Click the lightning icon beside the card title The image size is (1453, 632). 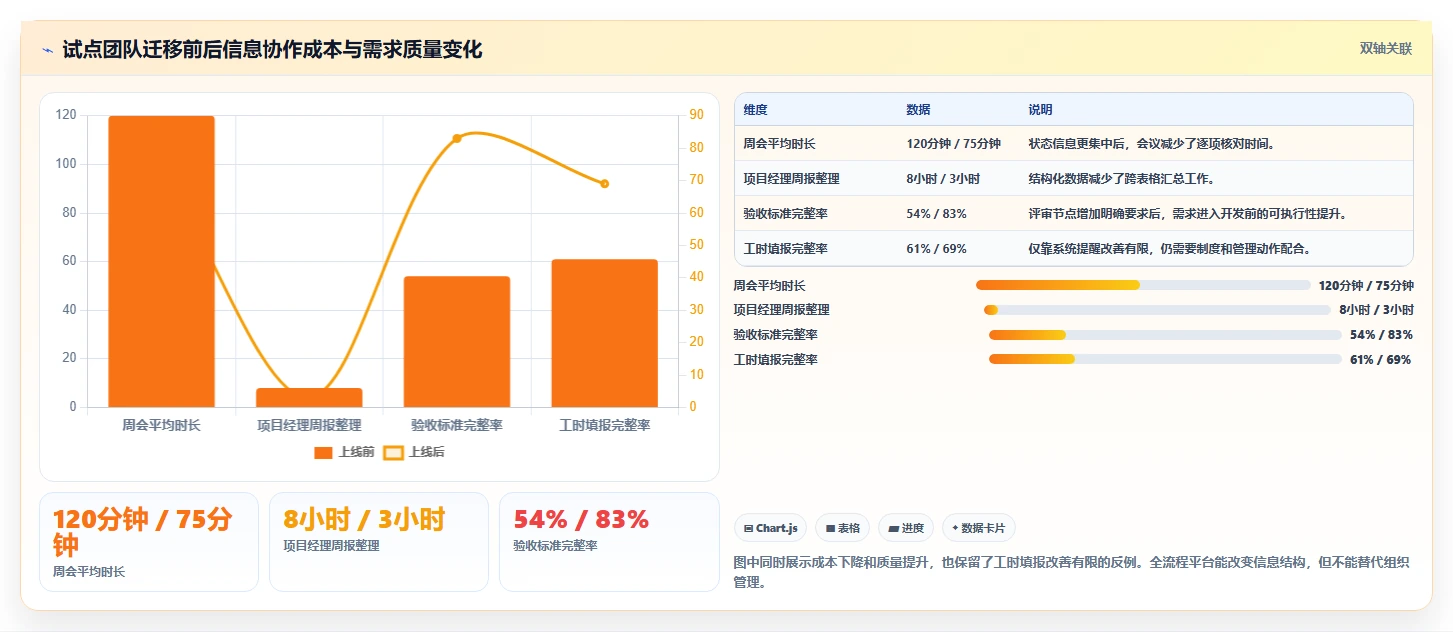(x=47, y=50)
